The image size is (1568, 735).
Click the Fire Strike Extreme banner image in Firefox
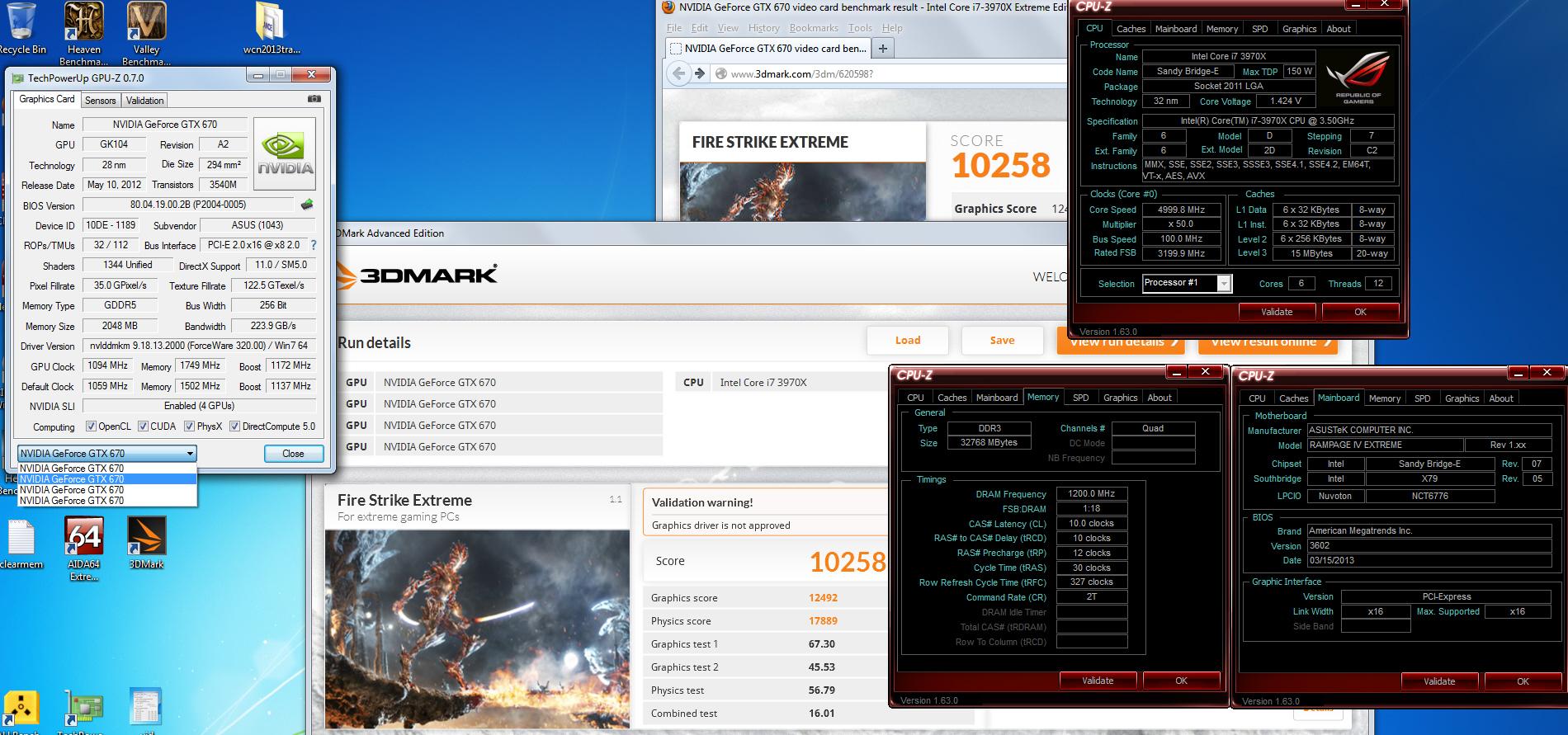pos(801,191)
